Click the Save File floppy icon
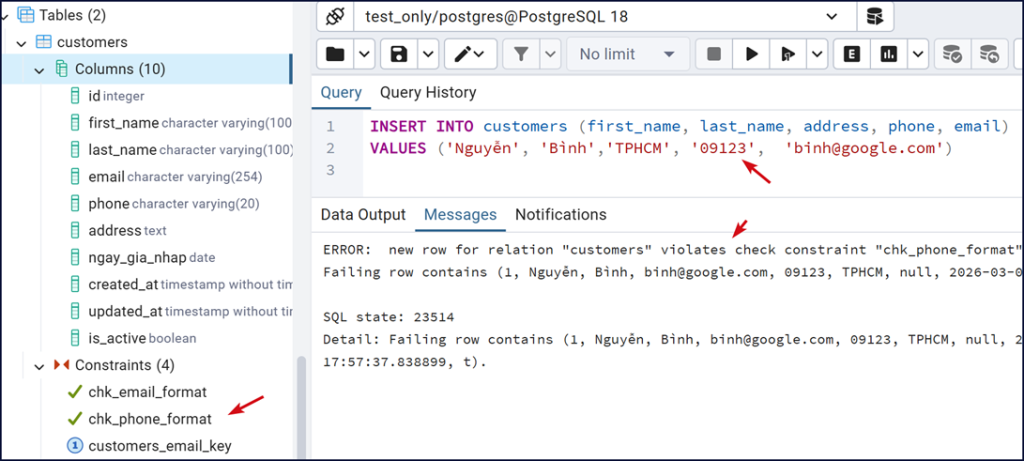1024x461 pixels. click(399, 54)
